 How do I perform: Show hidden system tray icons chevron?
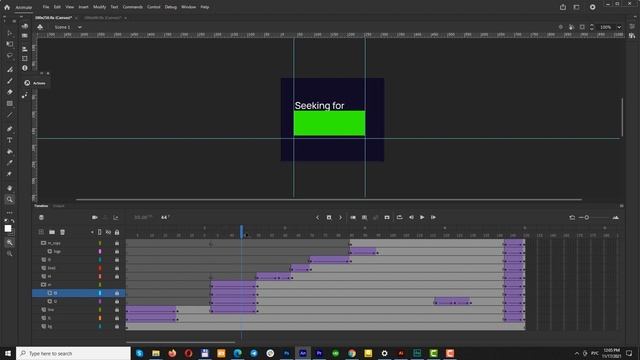click(x=577, y=353)
